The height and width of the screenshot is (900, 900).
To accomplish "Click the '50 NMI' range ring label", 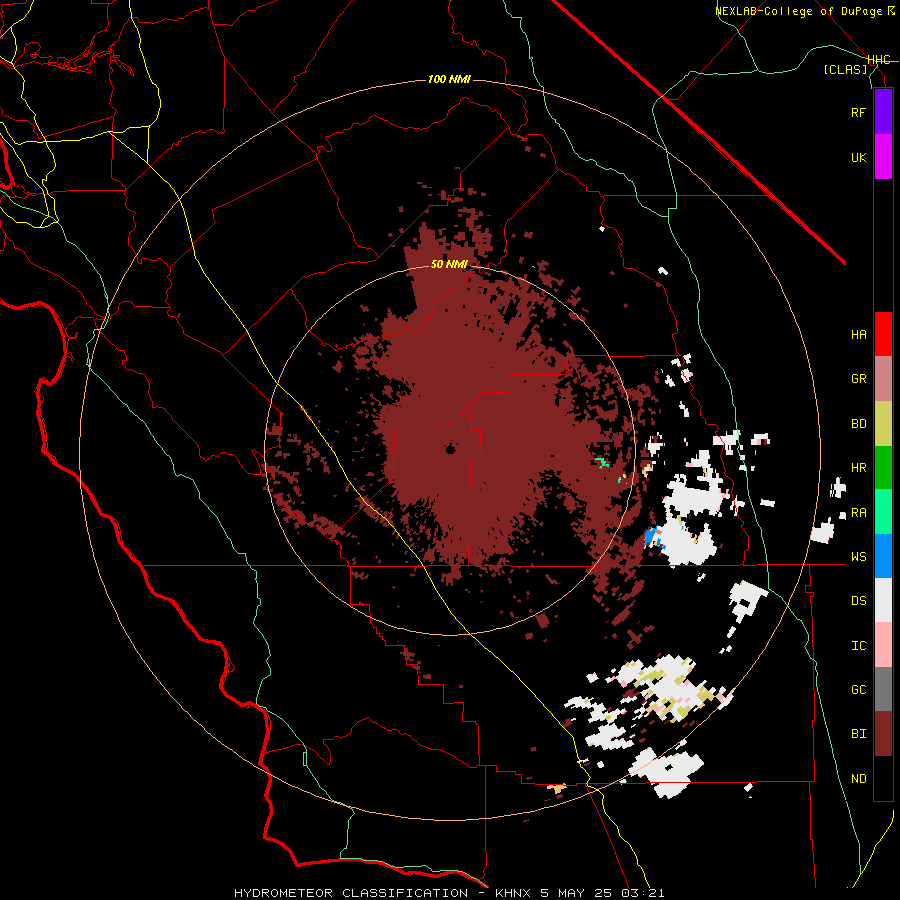I will click(x=449, y=264).
